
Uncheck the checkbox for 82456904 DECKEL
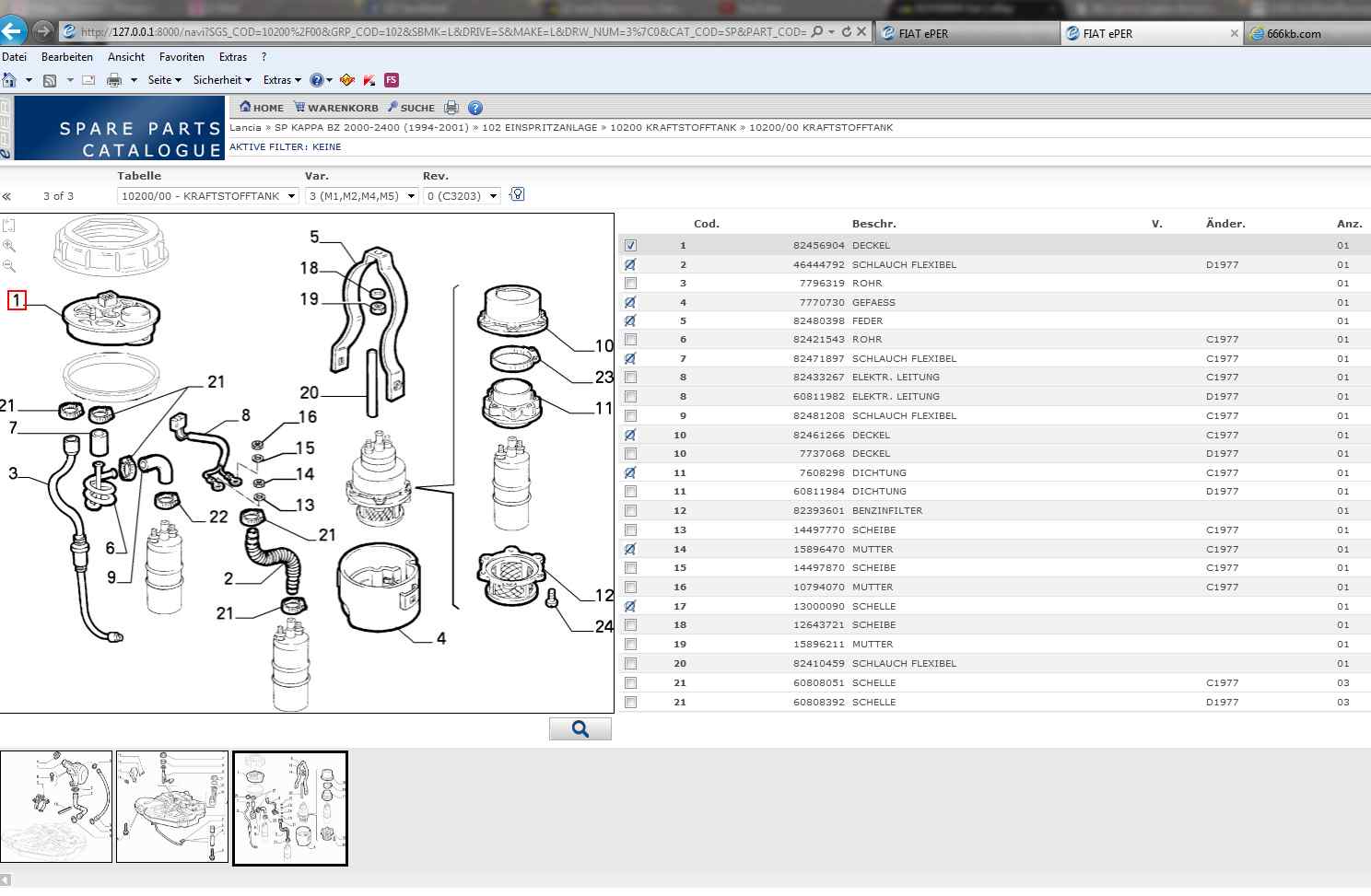(x=630, y=246)
